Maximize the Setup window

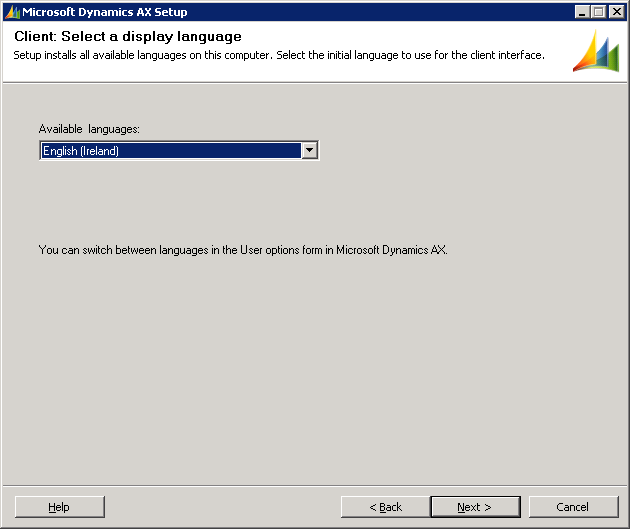point(599,12)
